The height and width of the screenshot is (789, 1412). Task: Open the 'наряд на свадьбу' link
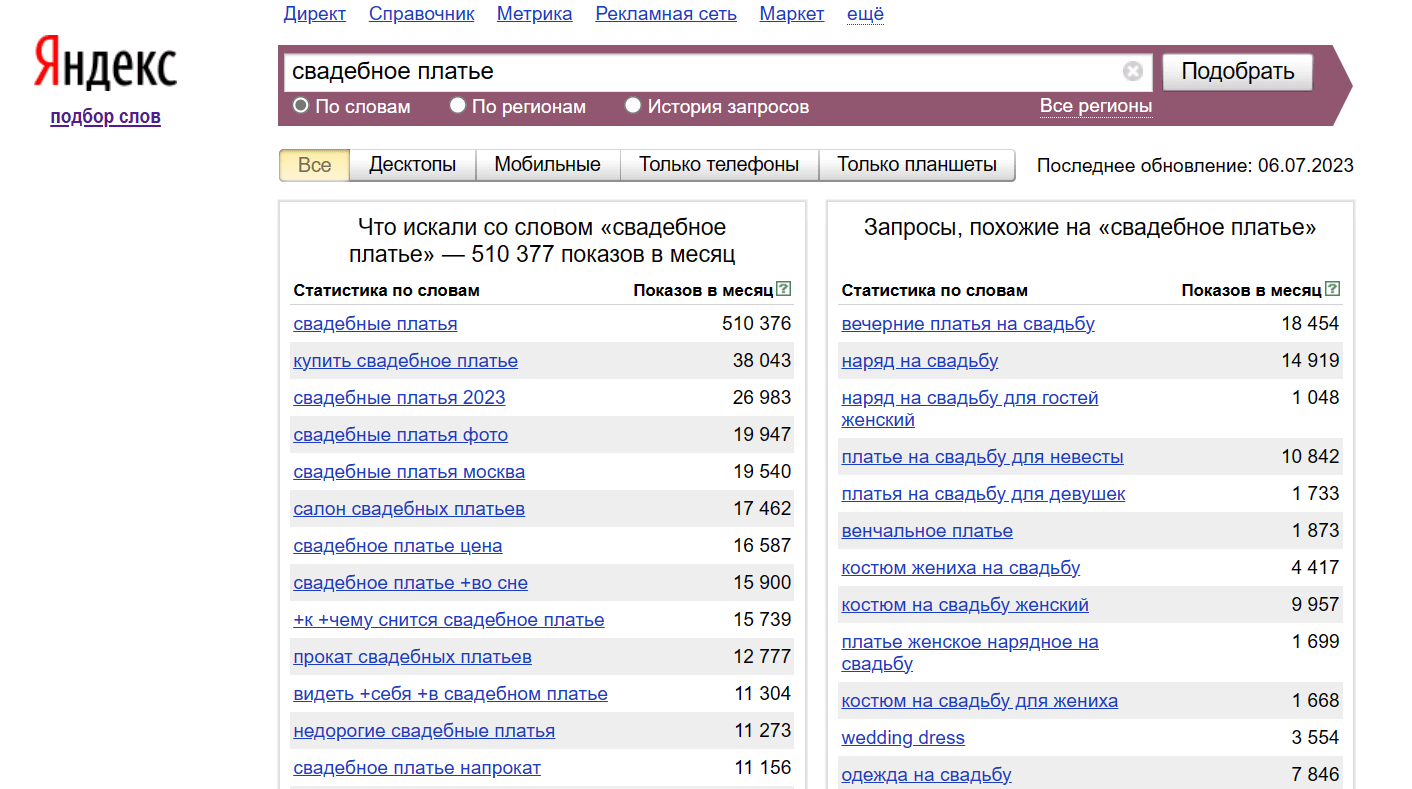920,361
